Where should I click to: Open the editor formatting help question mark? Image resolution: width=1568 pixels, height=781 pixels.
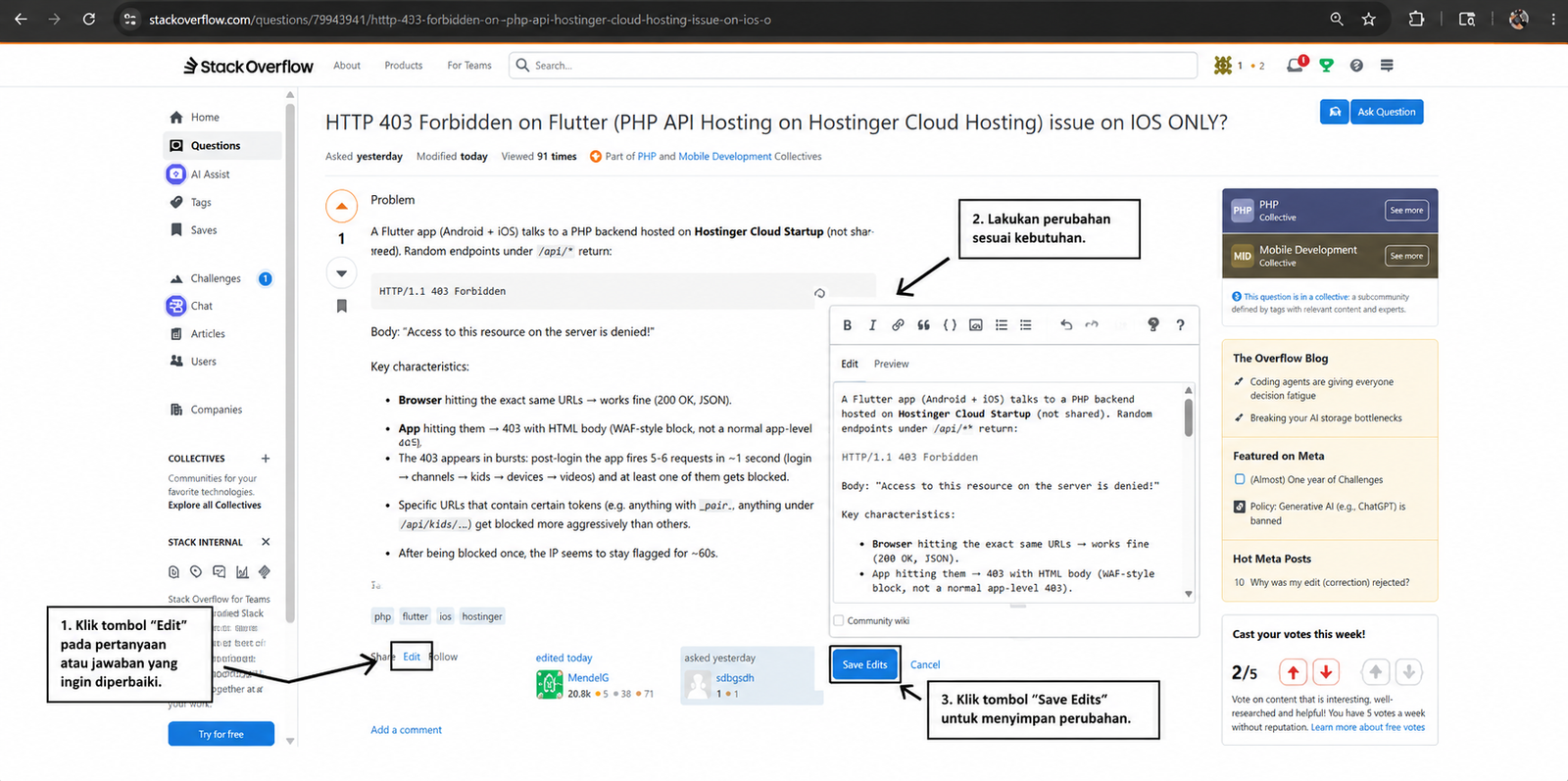point(1180,325)
